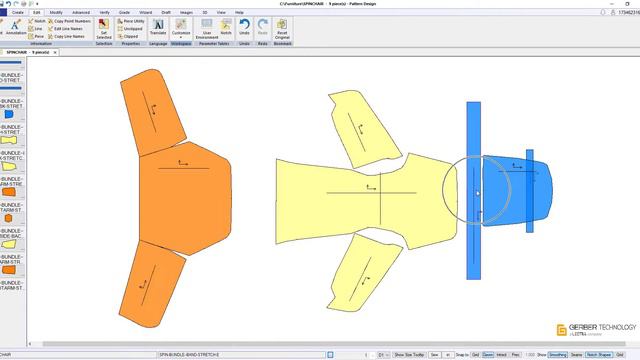The image size is (640, 360).
Task: Click the large orange center piece on canvas
Action: (x=185, y=199)
